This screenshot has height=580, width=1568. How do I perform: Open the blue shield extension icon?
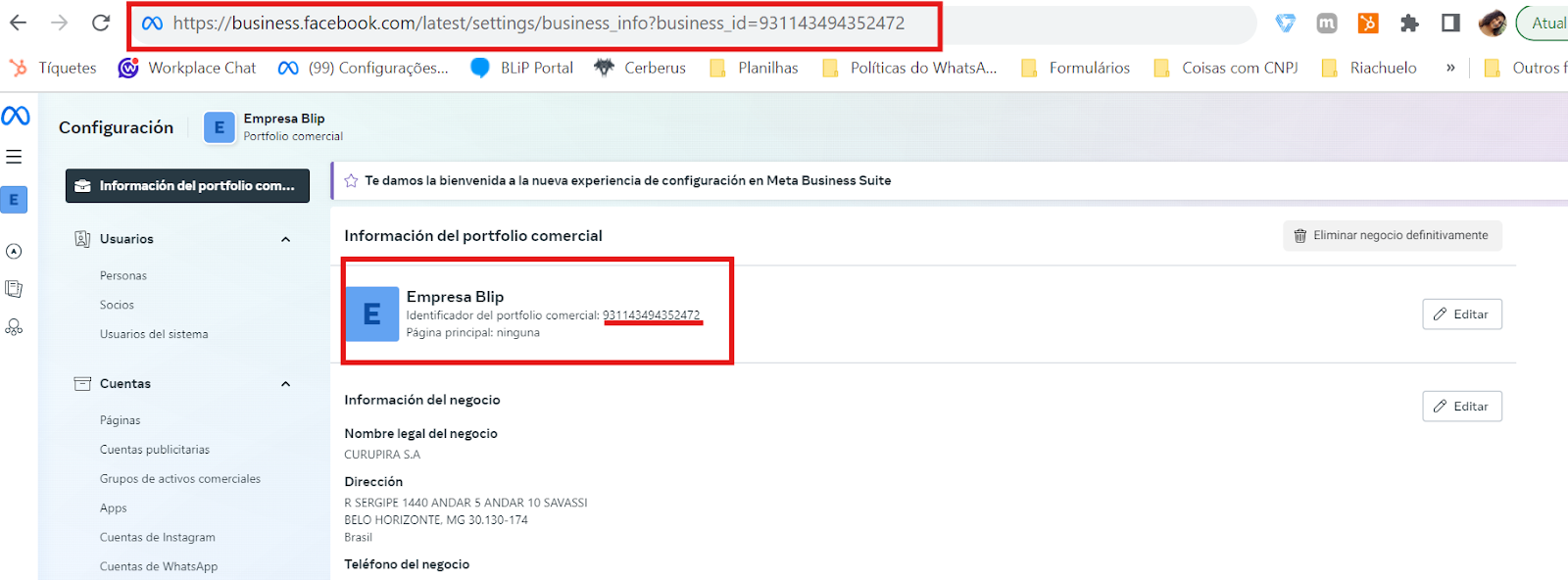point(1285,24)
